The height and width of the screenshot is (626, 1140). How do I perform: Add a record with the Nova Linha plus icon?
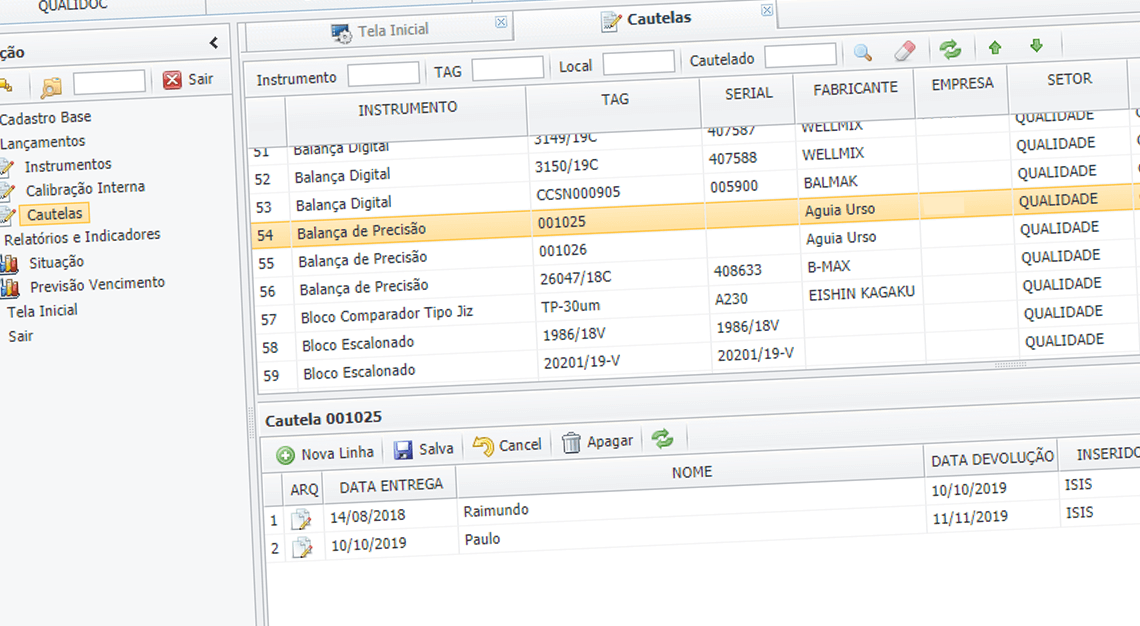pyautogui.click(x=288, y=452)
